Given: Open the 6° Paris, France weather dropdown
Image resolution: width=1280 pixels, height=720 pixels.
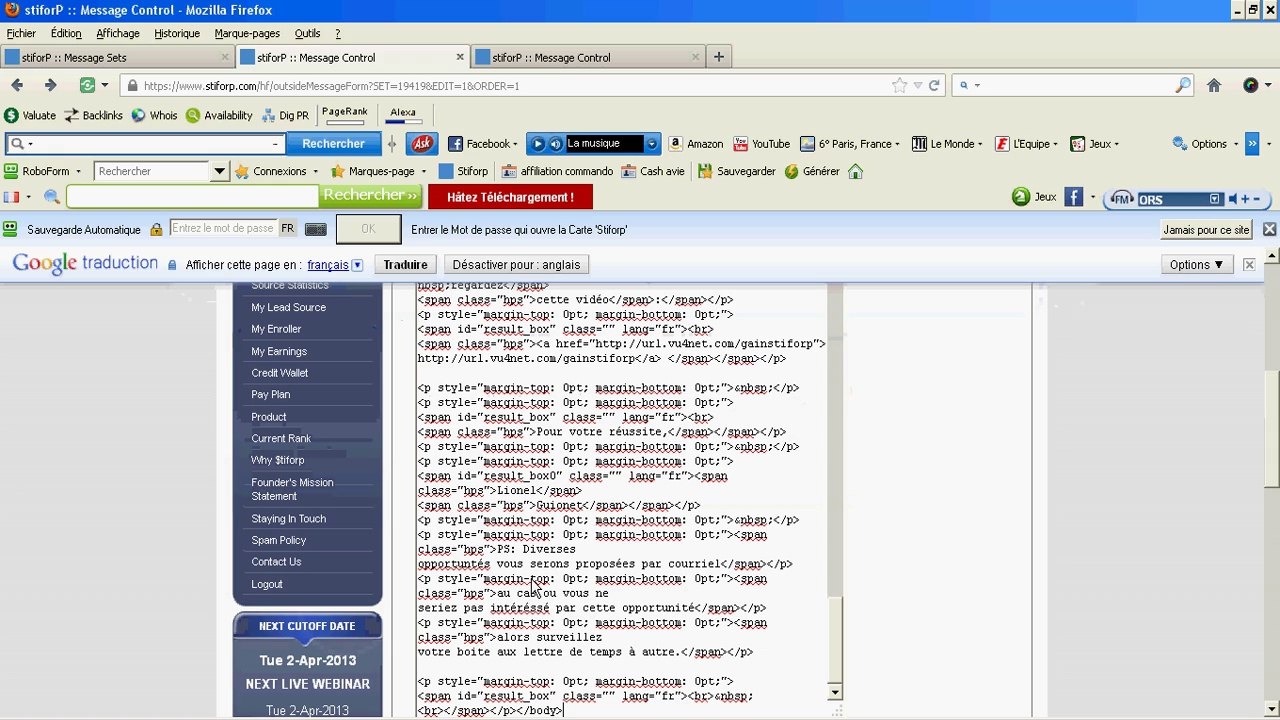Looking at the screenshot, I should click(x=898, y=144).
